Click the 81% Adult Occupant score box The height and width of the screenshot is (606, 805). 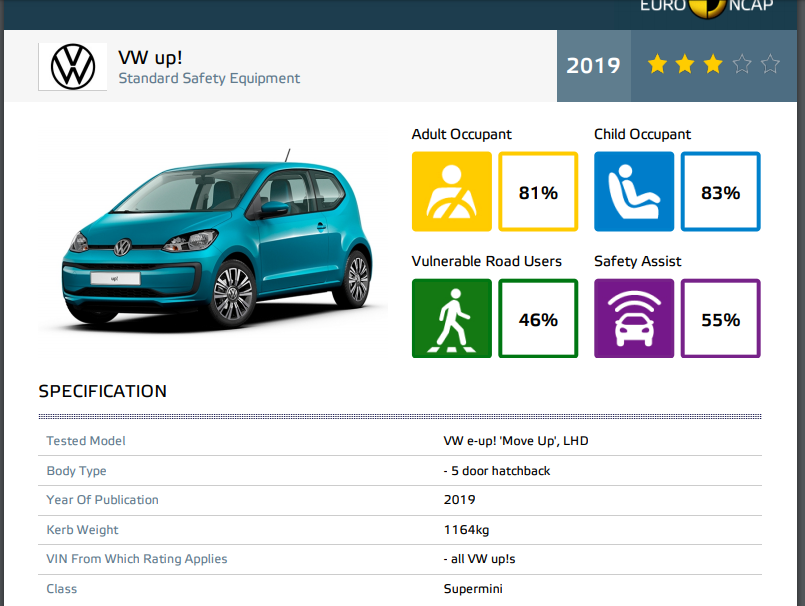(x=538, y=192)
